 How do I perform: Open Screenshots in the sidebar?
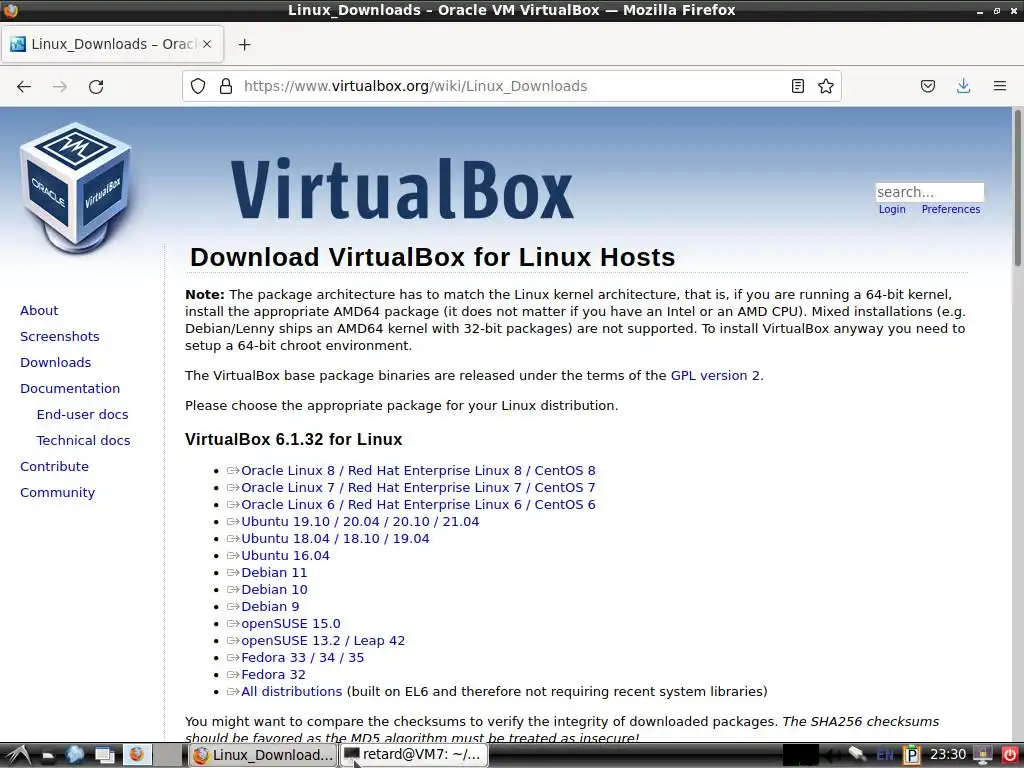coord(59,336)
